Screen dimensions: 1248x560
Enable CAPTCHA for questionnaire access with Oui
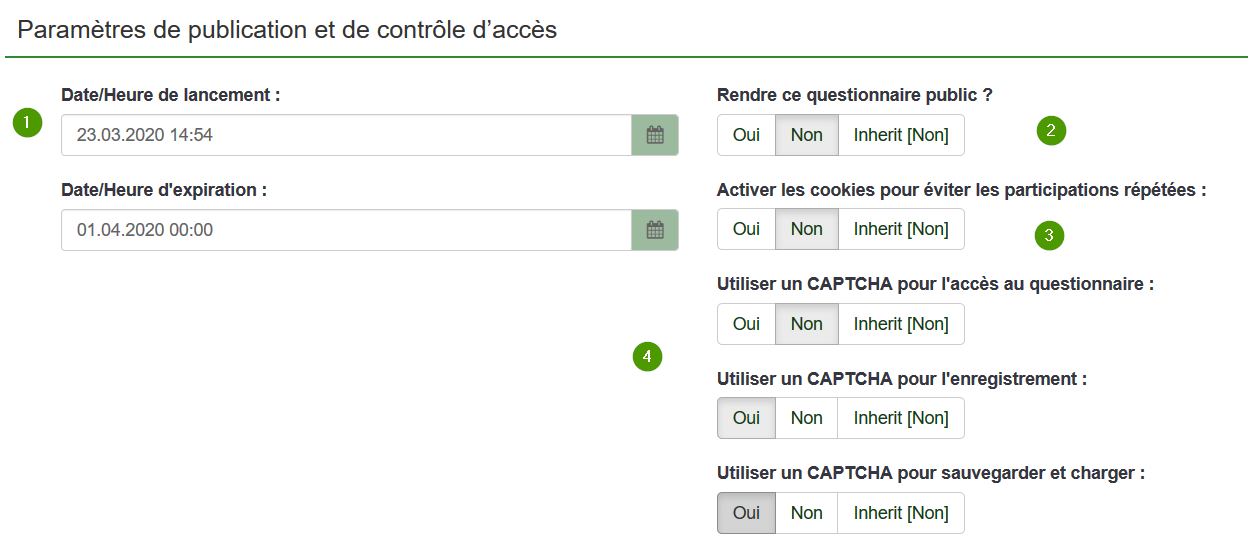(746, 324)
